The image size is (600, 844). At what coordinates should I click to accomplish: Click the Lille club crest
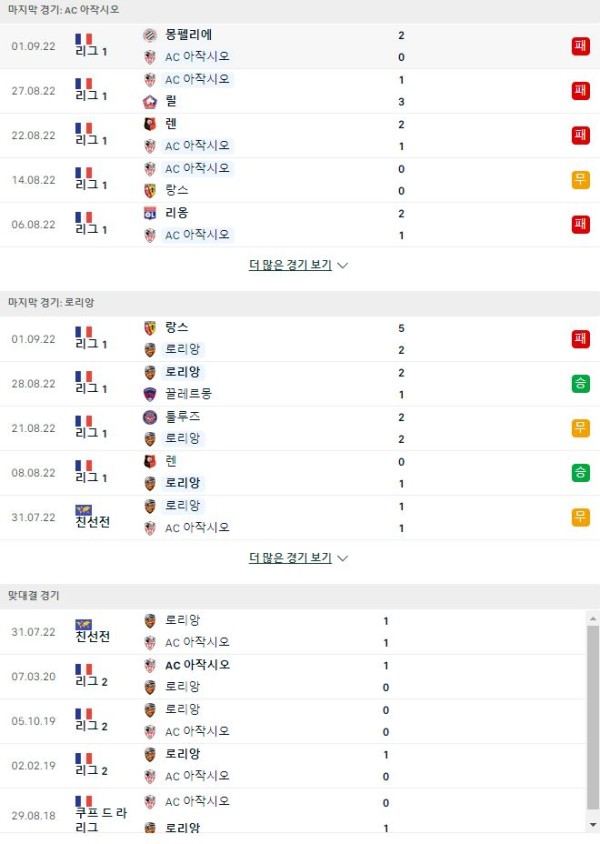tap(150, 101)
